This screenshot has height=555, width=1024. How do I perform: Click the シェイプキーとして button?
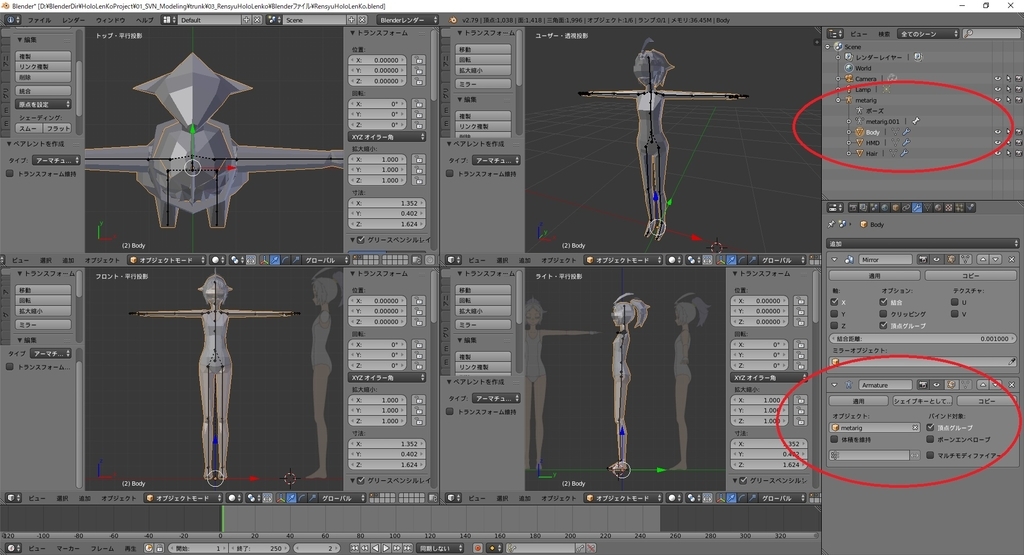pyautogui.click(x=922, y=401)
